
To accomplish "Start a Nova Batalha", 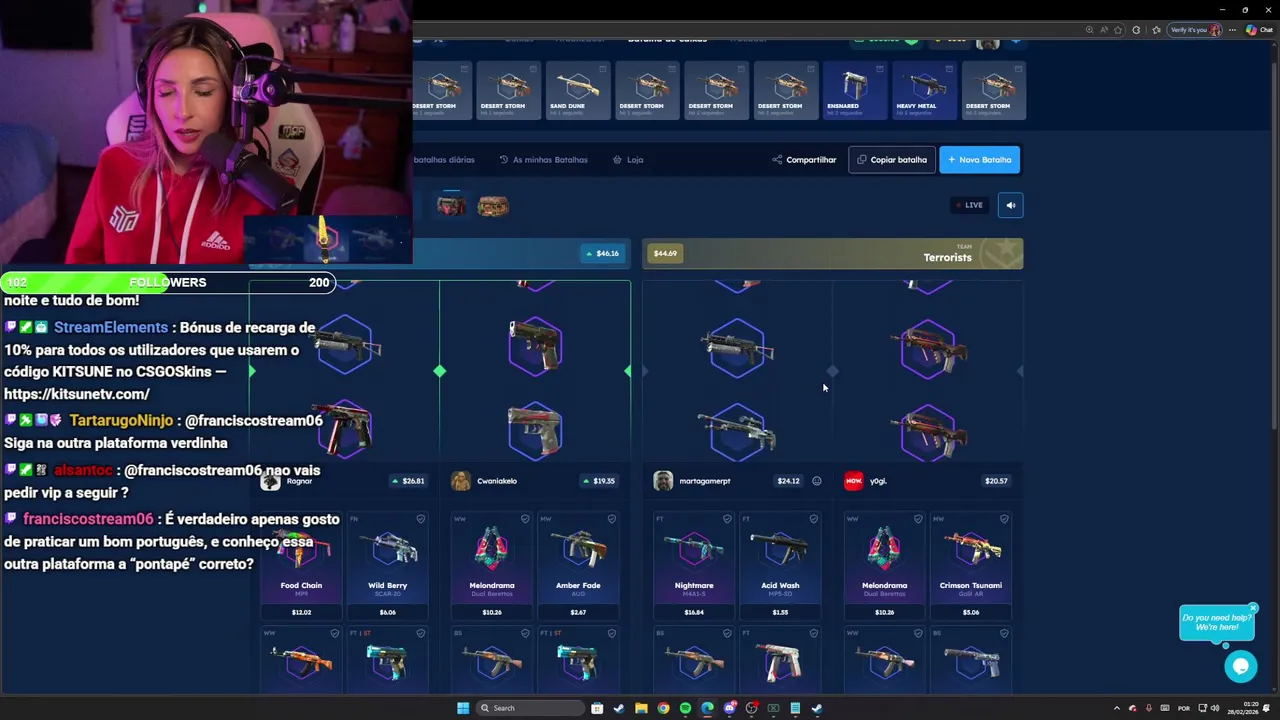I will [979, 160].
